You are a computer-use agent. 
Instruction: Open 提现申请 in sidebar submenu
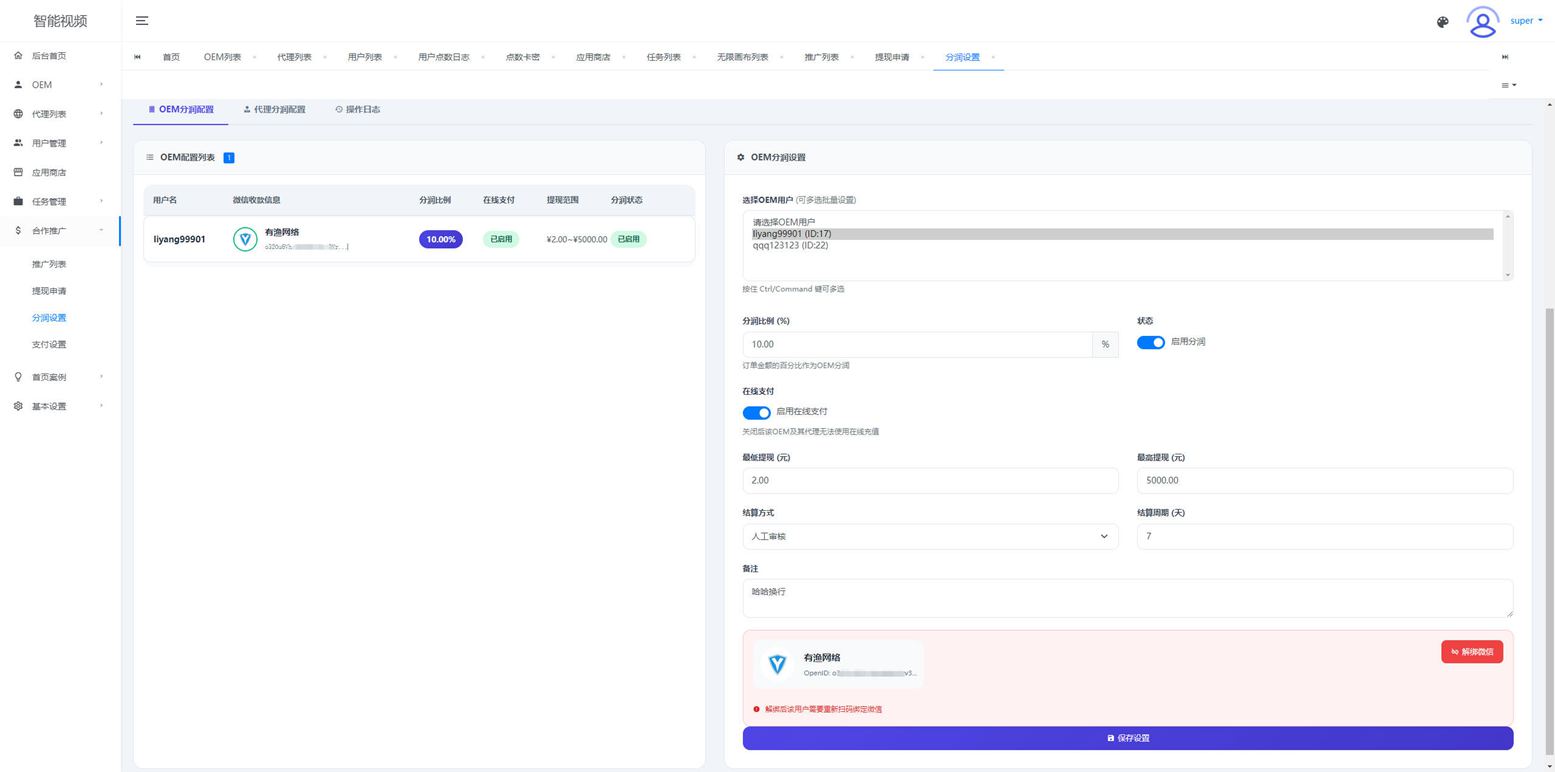click(x=49, y=291)
